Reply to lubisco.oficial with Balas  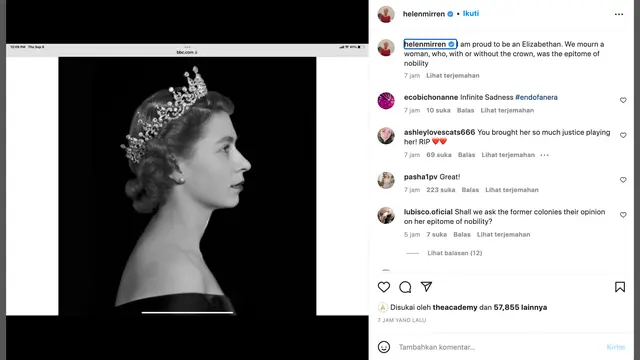(462, 234)
